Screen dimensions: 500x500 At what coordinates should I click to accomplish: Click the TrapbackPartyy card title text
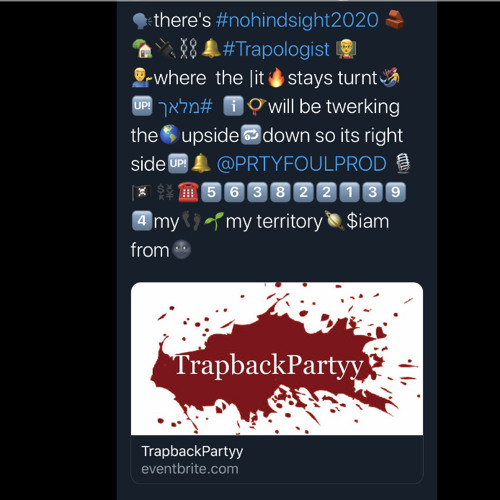[192, 451]
